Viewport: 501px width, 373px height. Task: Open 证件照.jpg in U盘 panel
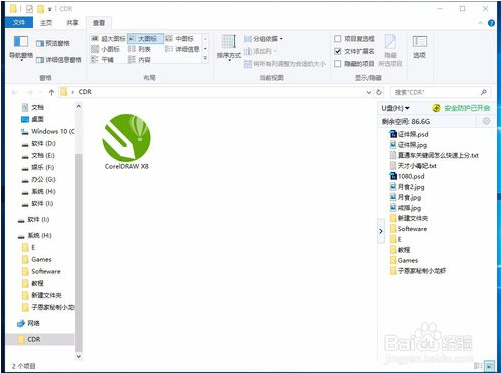408,145
